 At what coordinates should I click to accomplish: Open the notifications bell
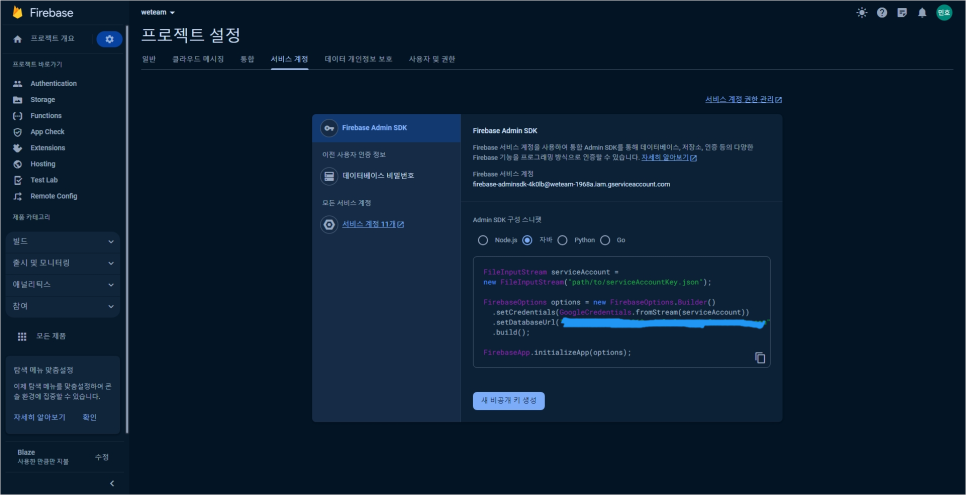pos(922,12)
